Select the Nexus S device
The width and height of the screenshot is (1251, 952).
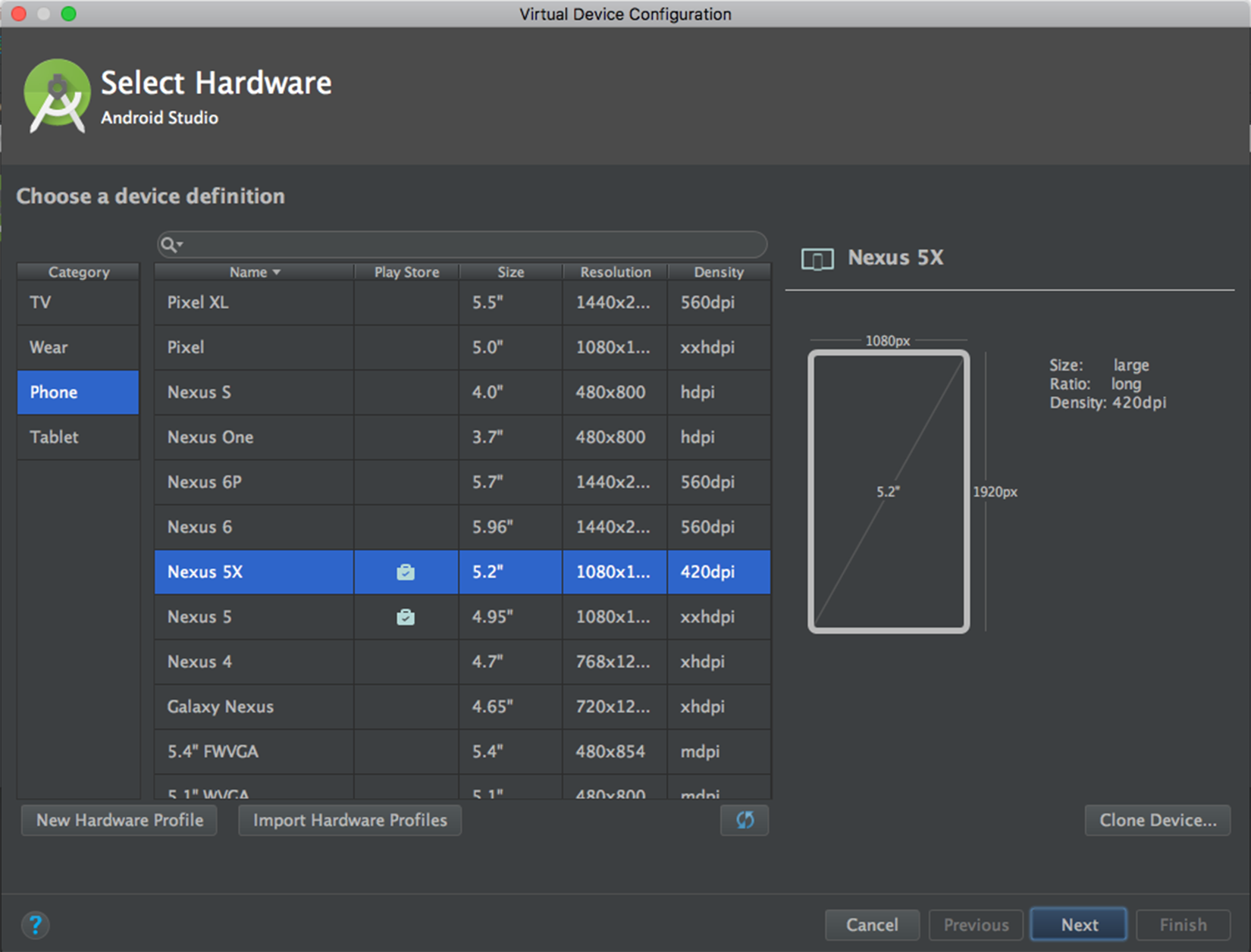(x=199, y=392)
